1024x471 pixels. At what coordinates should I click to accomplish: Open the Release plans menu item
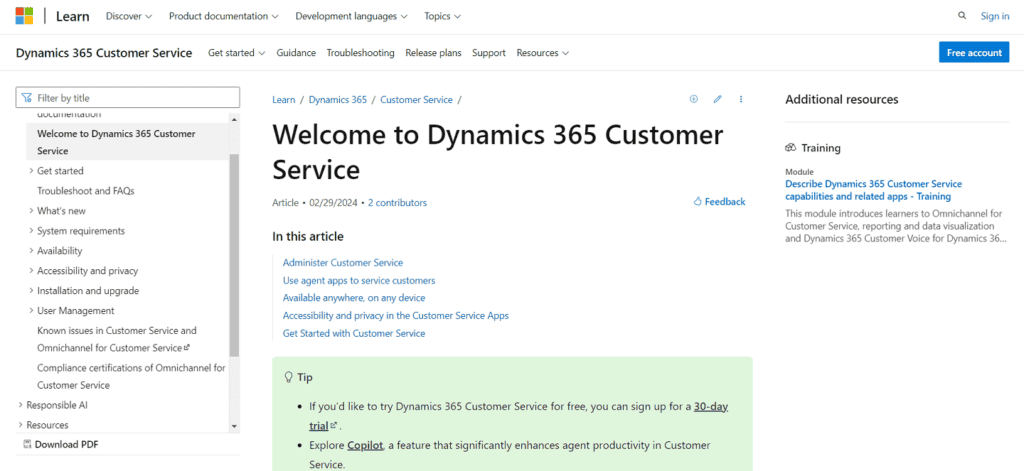[433, 53]
